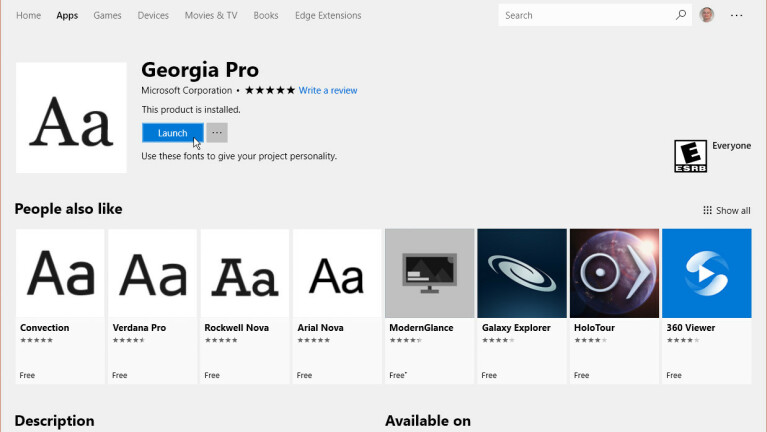Open the Arial Nova font tile image
The height and width of the screenshot is (432, 767).
coord(337,273)
